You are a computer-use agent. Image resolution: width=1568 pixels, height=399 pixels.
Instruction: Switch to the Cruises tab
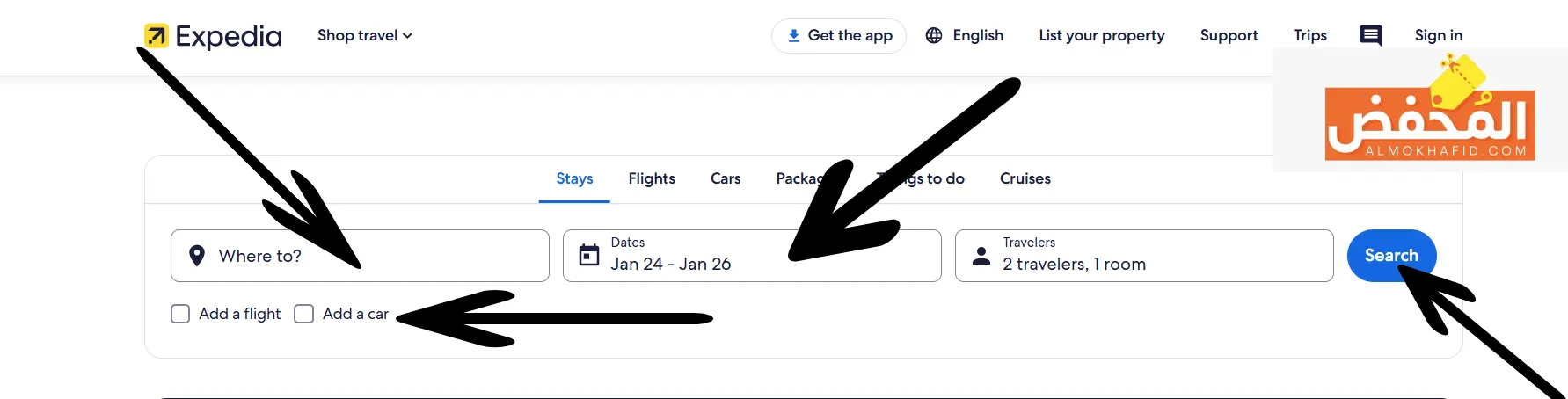tap(1025, 178)
